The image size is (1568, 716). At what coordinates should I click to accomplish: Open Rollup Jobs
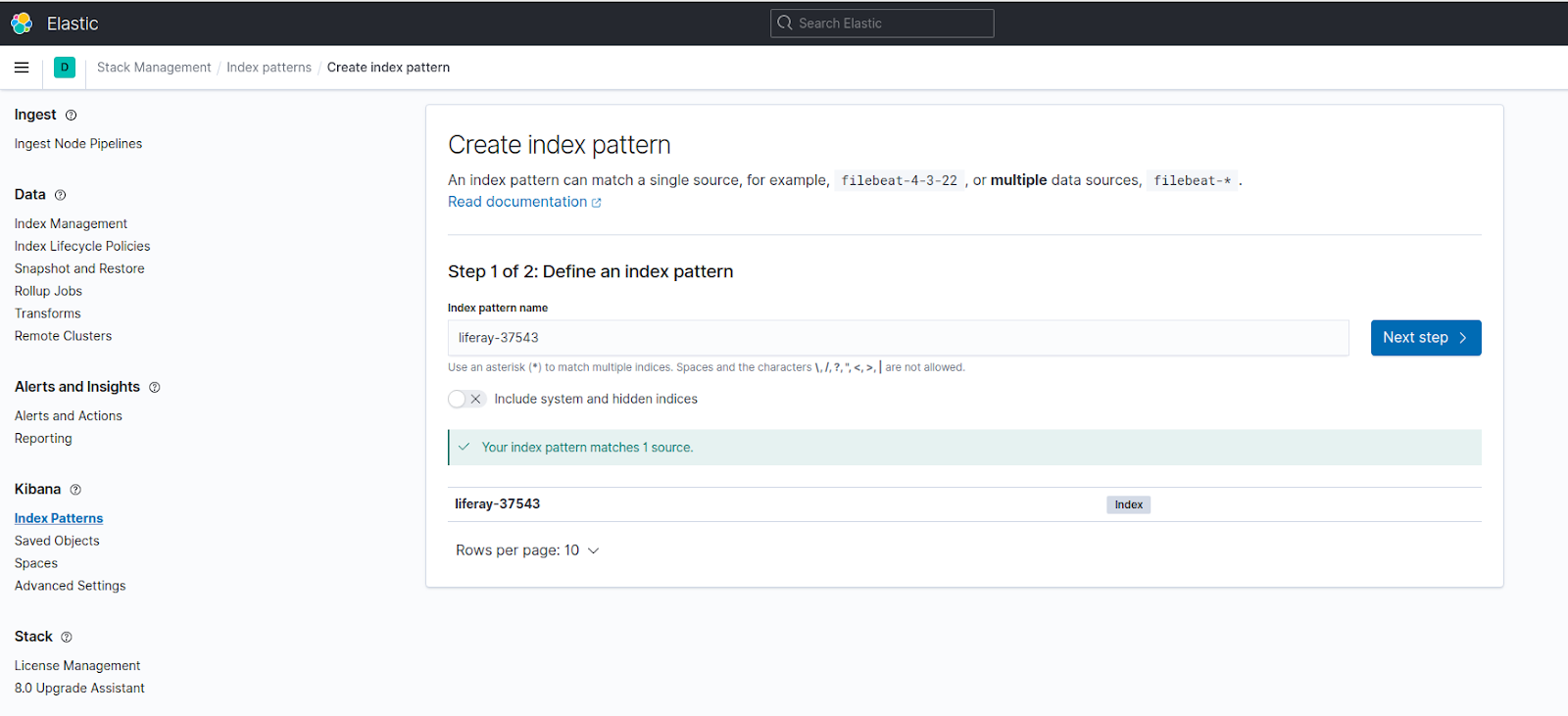(x=48, y=292)
